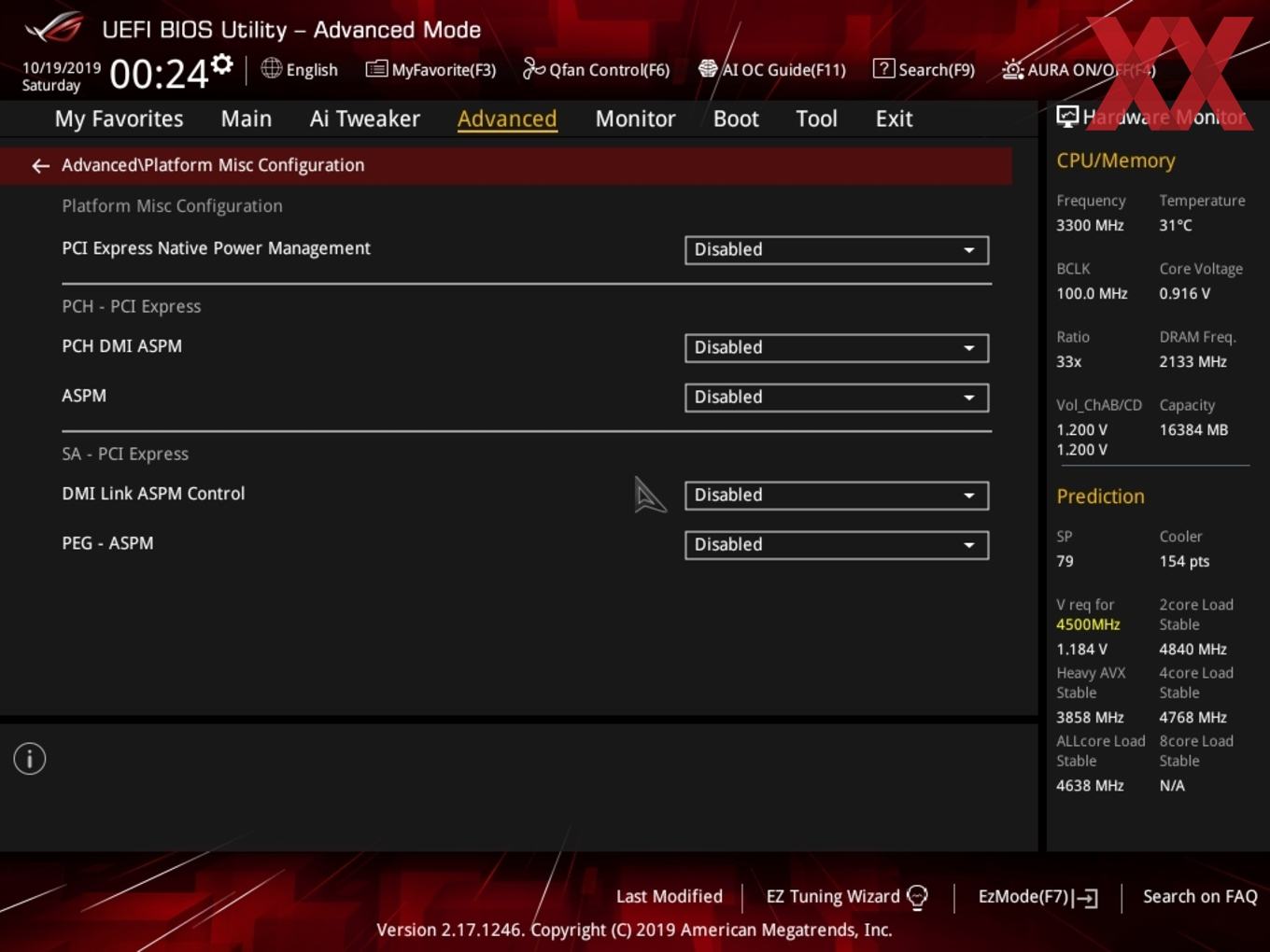Click the SA - PCI Express section header
This screenshot has height=952, width=1270.
(125, 455)
